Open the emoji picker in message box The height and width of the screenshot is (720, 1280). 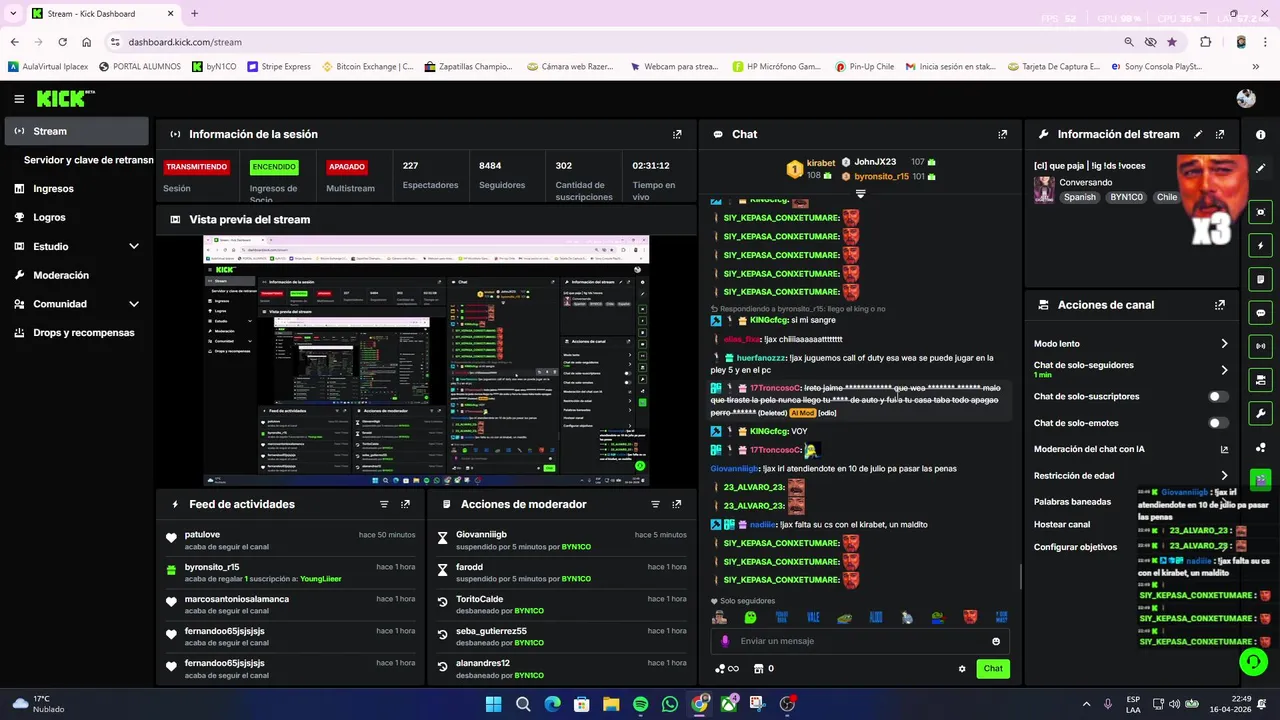coord(996,641)
